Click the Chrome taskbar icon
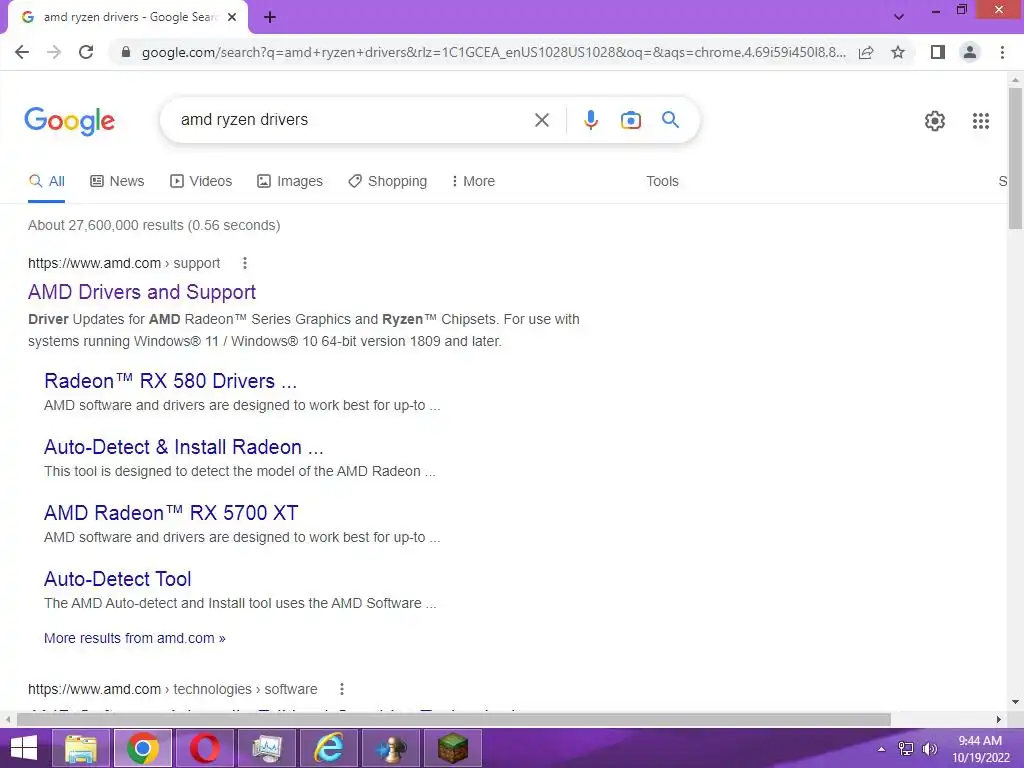The height and width of the screenshot is (768, 1024). click(x=143, y=748)
